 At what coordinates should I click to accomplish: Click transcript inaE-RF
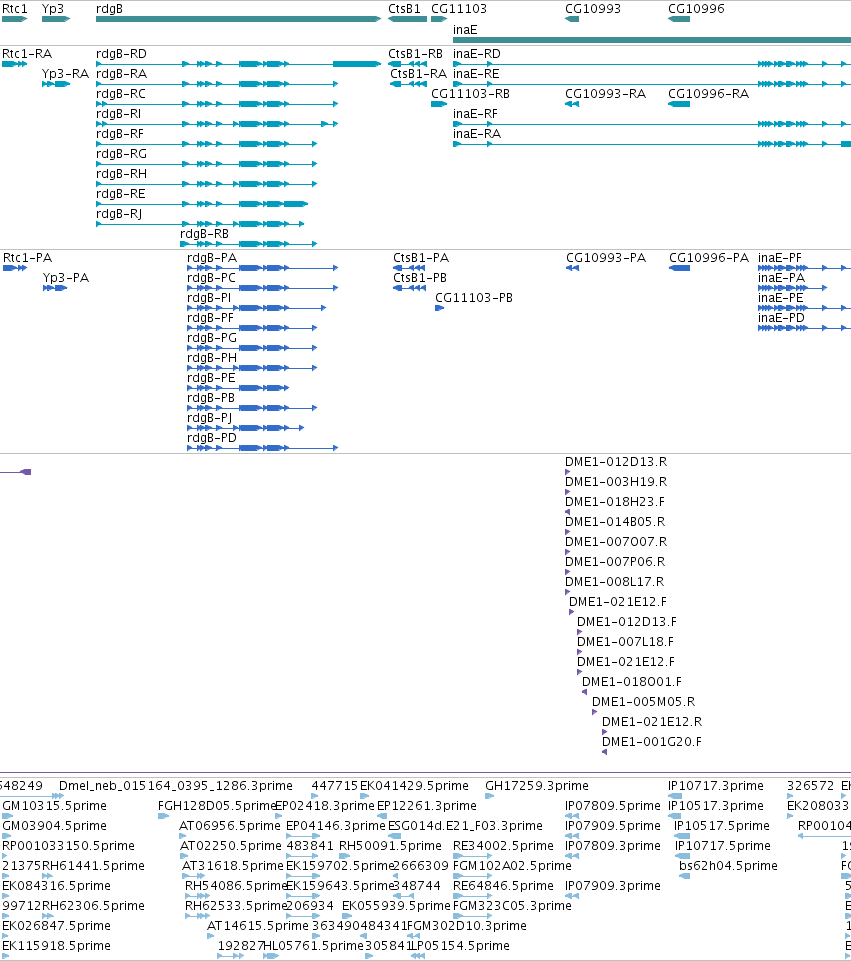652,124
